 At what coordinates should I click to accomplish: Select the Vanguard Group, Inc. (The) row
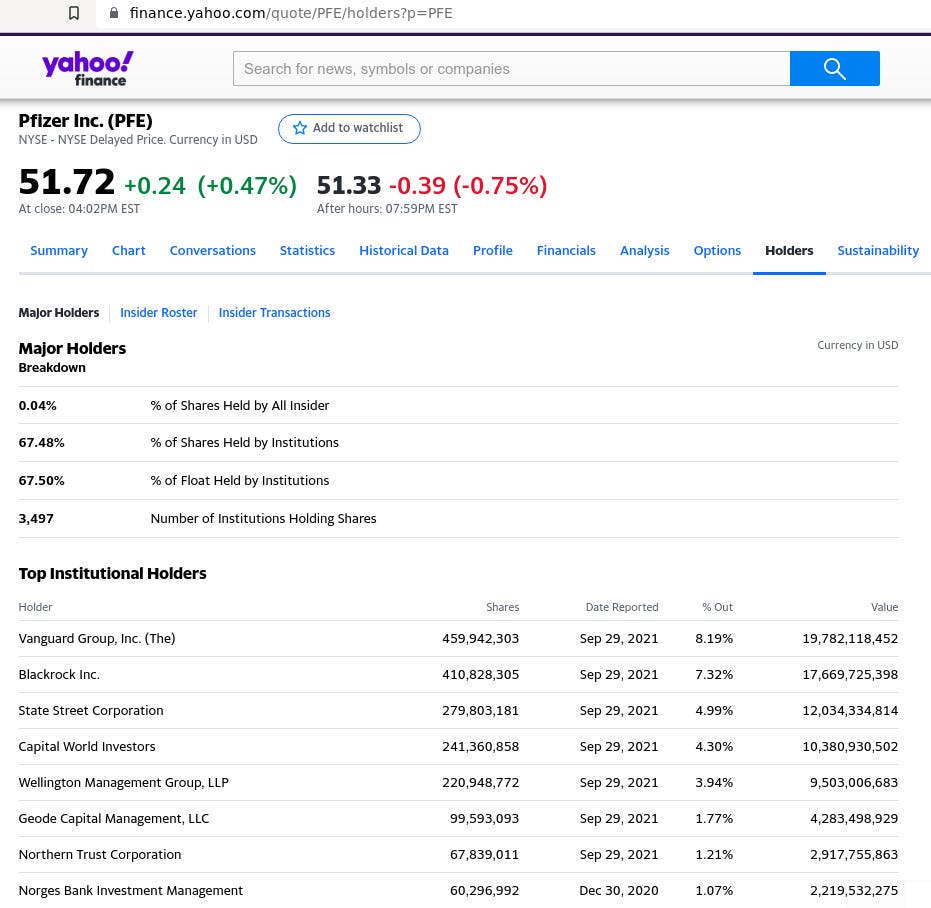(458, 638)
